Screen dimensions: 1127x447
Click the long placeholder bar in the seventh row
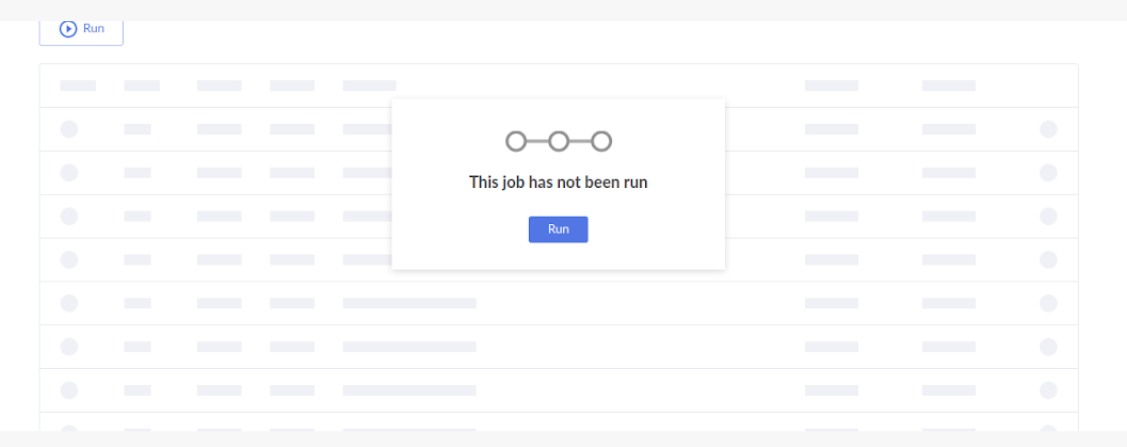tap(409, 390)
